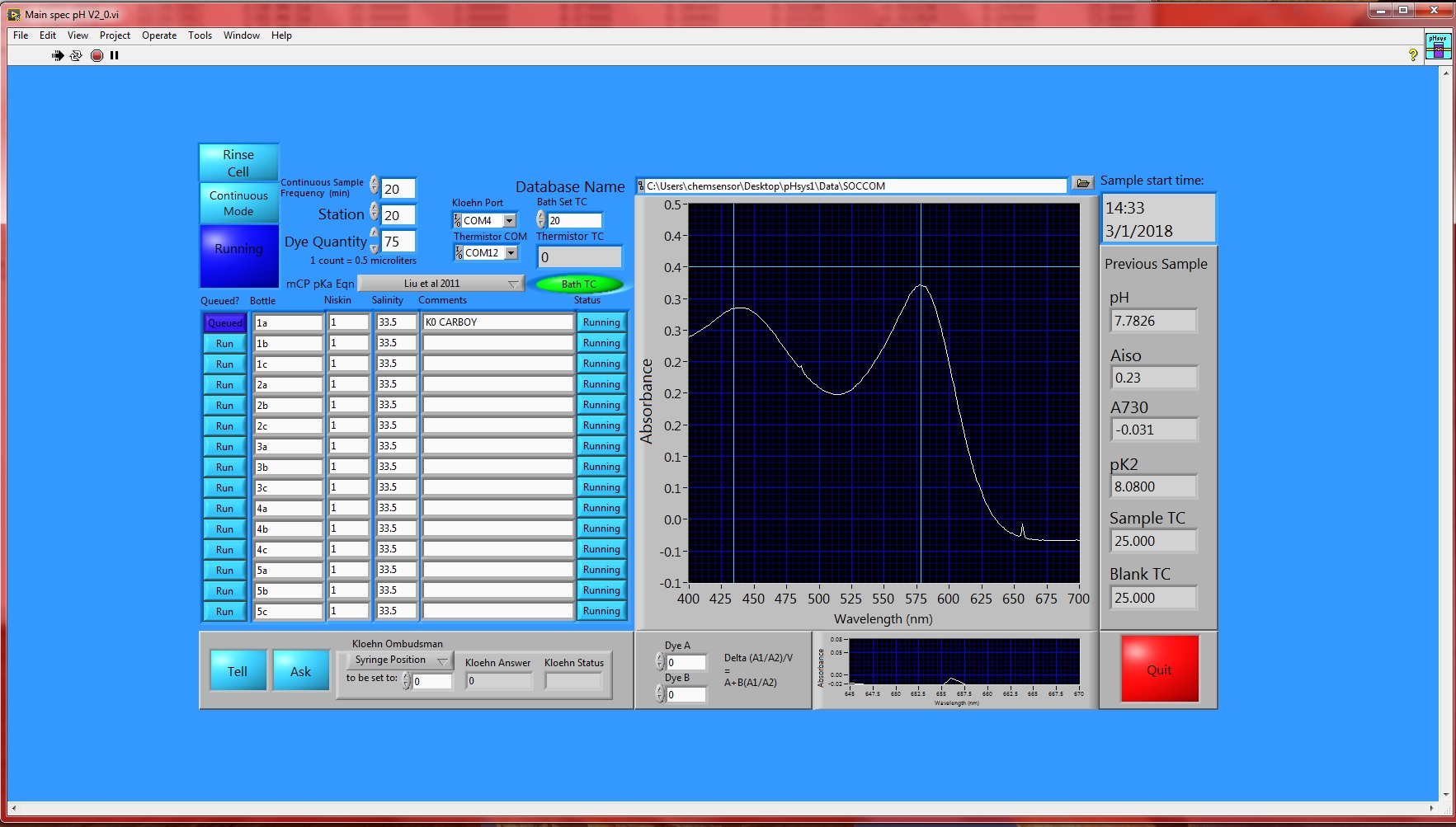The width and height of the screenshot is (1456, 827).
Task: Click the pHsys VI icon at top right
Action: tap(1438, 46)
